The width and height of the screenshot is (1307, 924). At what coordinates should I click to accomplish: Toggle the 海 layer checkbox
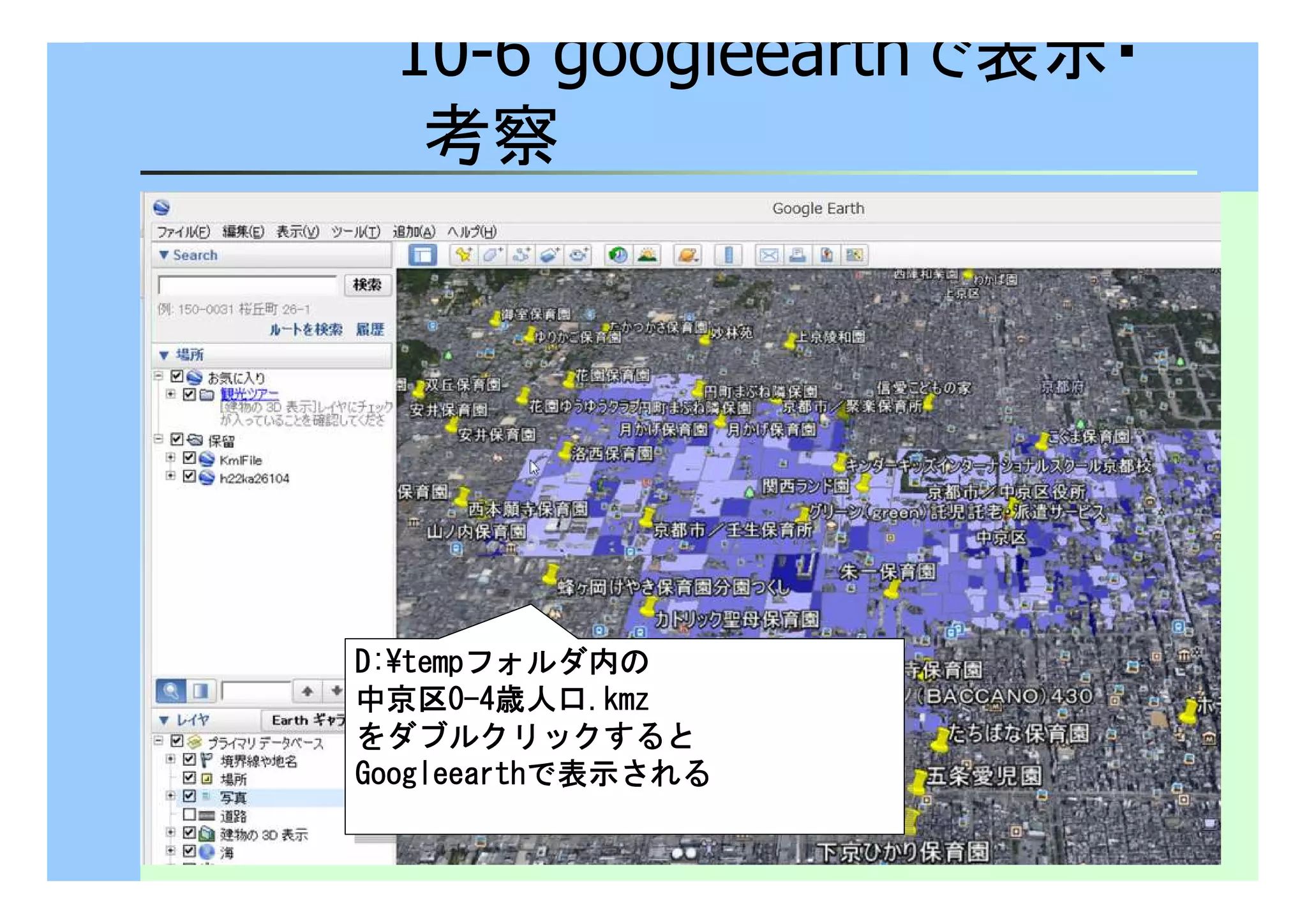click(189, 851)
